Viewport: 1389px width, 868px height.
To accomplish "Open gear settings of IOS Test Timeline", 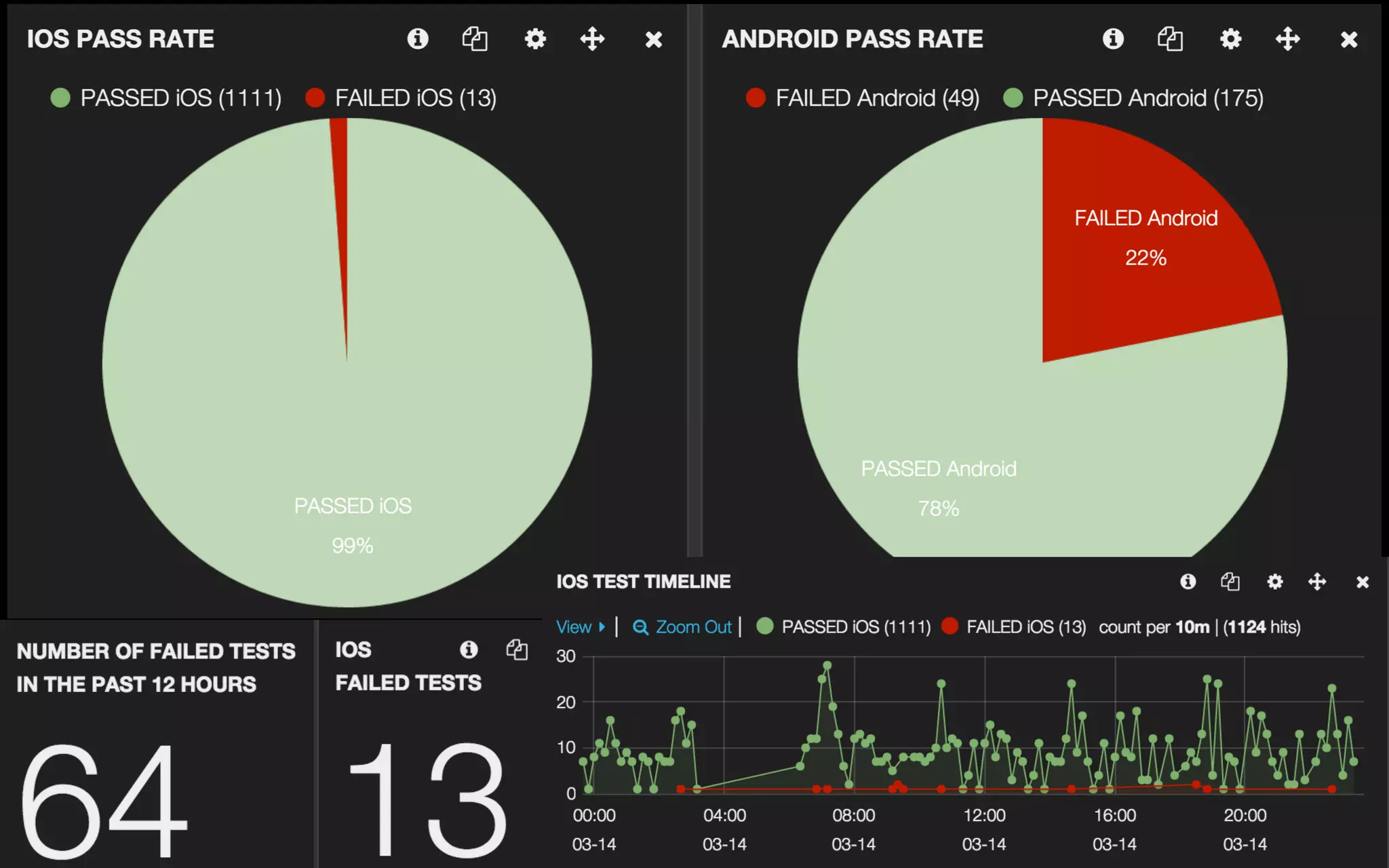I will click(x=1274, y=582).
